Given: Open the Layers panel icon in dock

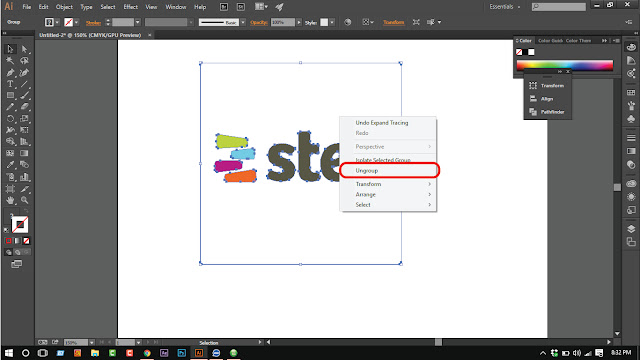Looking at the screenshot, I should 631,229.
